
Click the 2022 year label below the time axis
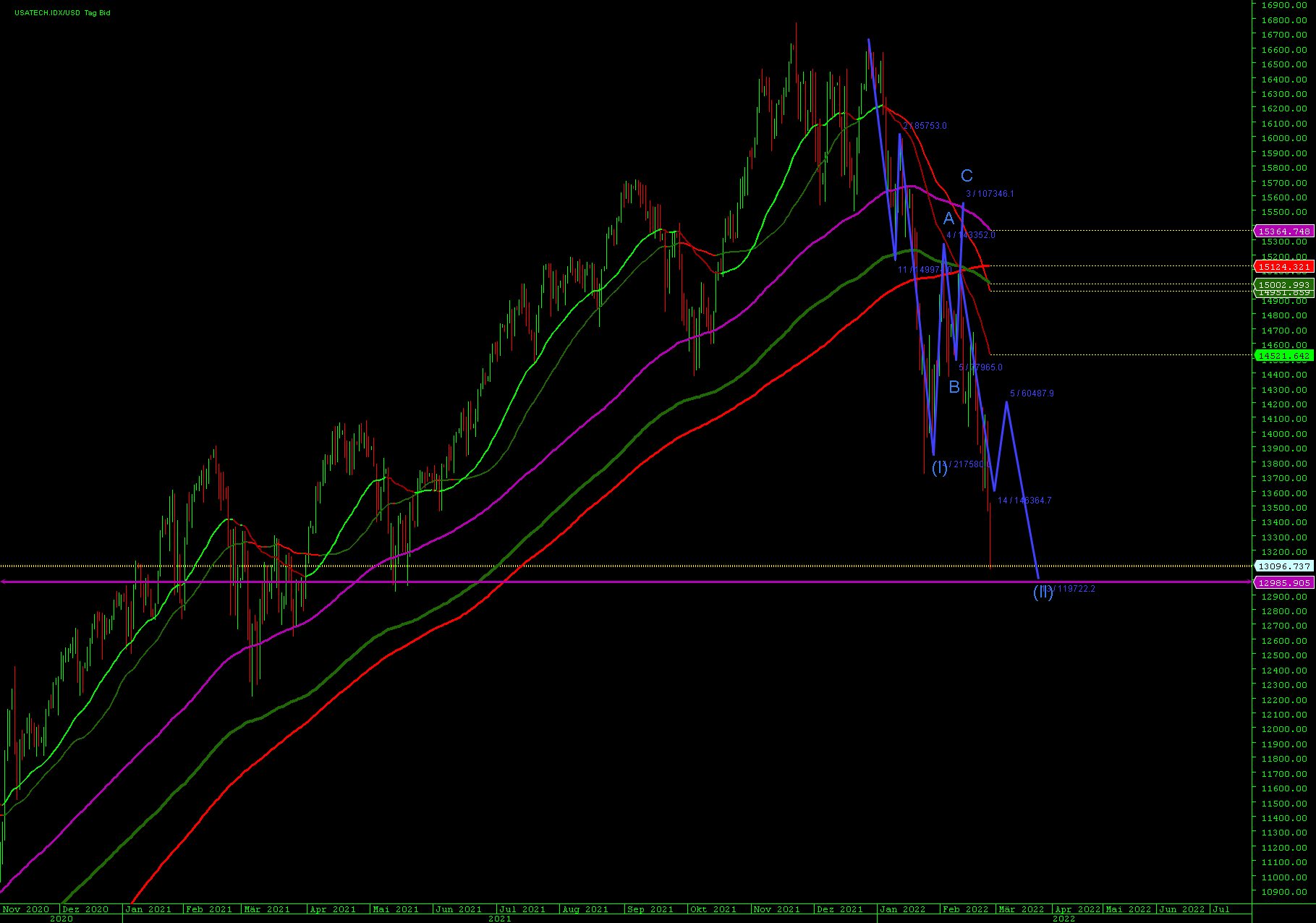click(1064, 919)
